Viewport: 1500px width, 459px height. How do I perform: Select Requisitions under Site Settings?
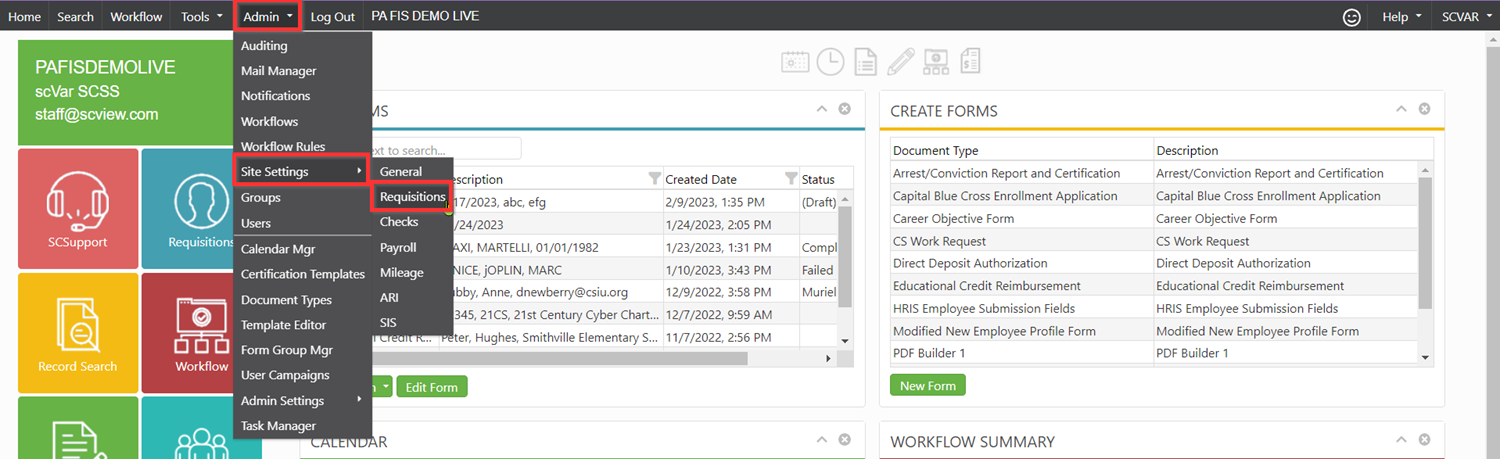point(412,197)
